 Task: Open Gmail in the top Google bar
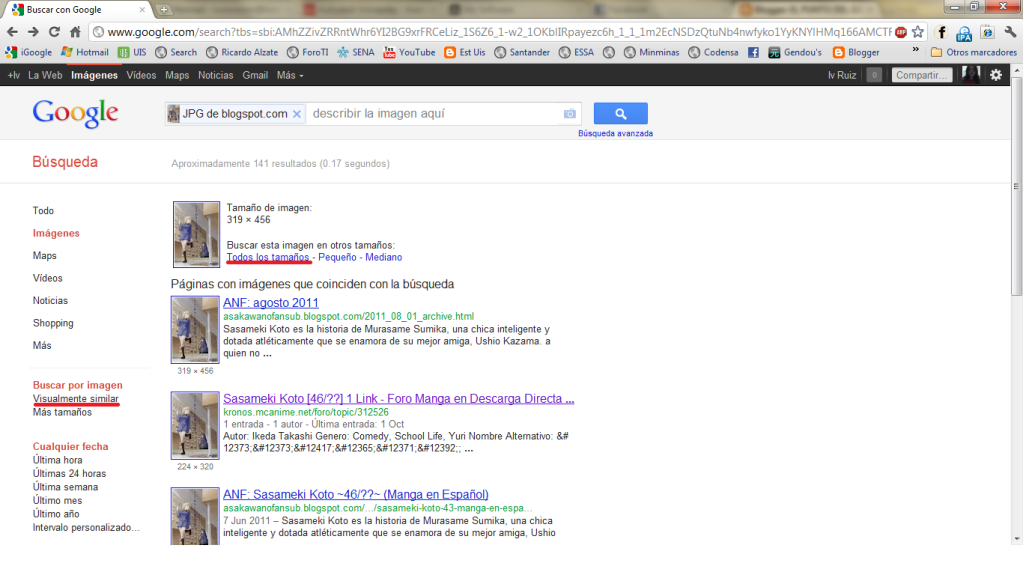click(x=255, y=75)
